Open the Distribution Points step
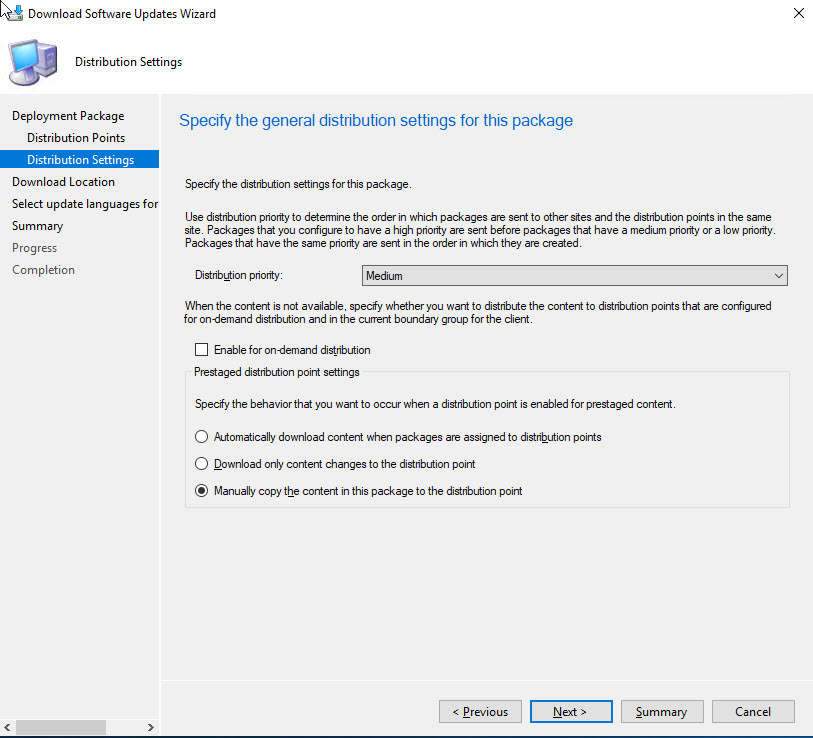 click(76, 138)
